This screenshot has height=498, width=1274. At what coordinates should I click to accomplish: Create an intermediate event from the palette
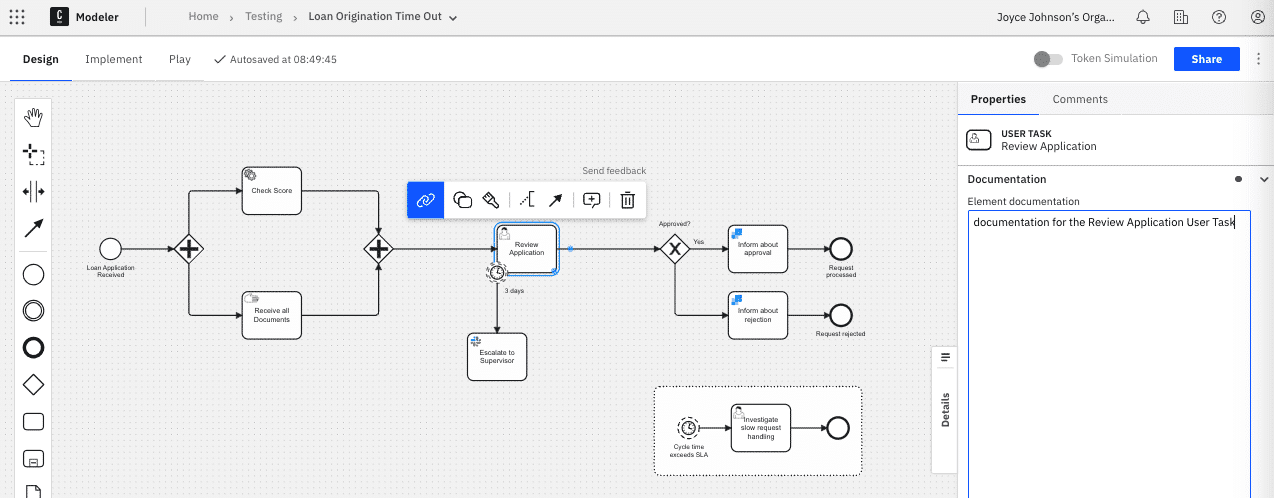[33, 311]
